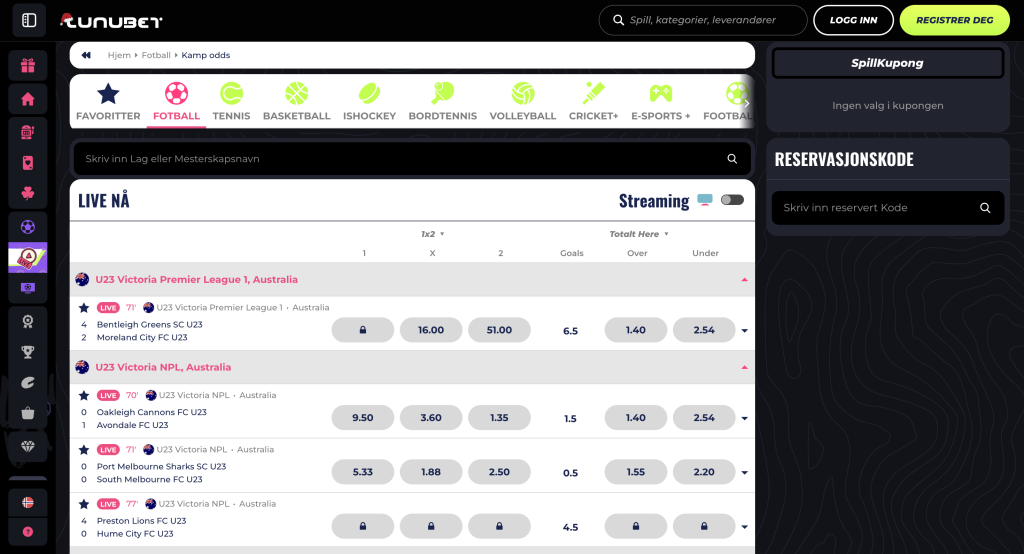Collapse U23 Victoria NPL section
The image size is (1024, 554).
click(x=744, y=367)
